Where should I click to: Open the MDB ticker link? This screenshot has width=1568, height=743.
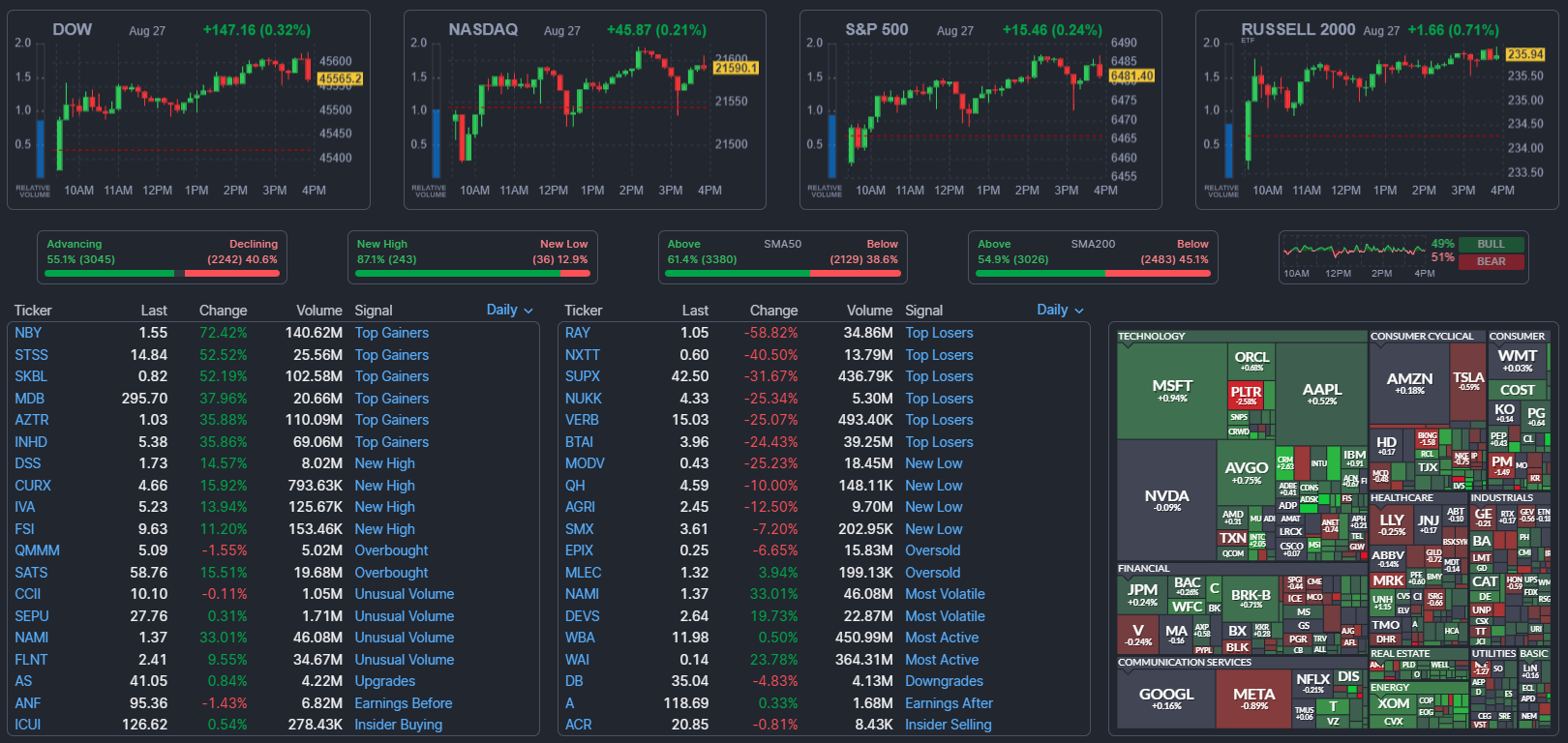(x=29, y=399)
